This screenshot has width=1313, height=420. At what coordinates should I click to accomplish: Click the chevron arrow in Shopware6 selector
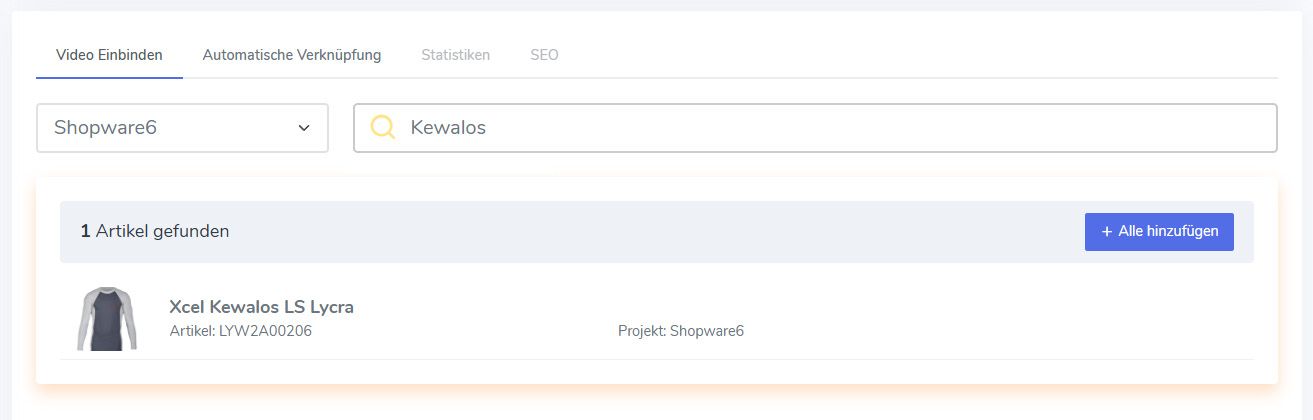click(x=304, y=128)
